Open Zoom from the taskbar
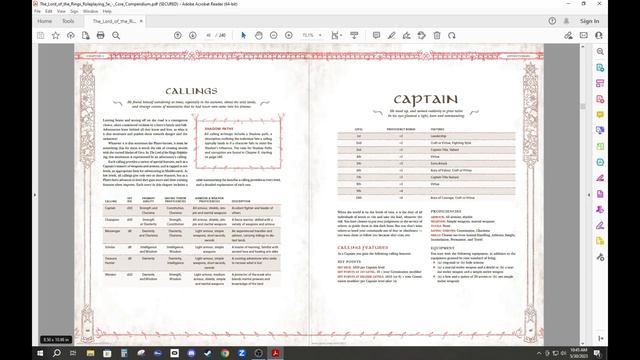Image resolution: width=640 pixels, height=360 pixels. click(x=242, y=353)
